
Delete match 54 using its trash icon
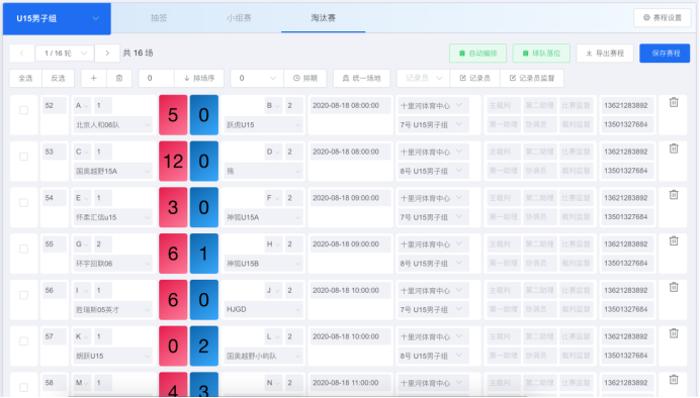pyautogui.click(x=674, y=195)
